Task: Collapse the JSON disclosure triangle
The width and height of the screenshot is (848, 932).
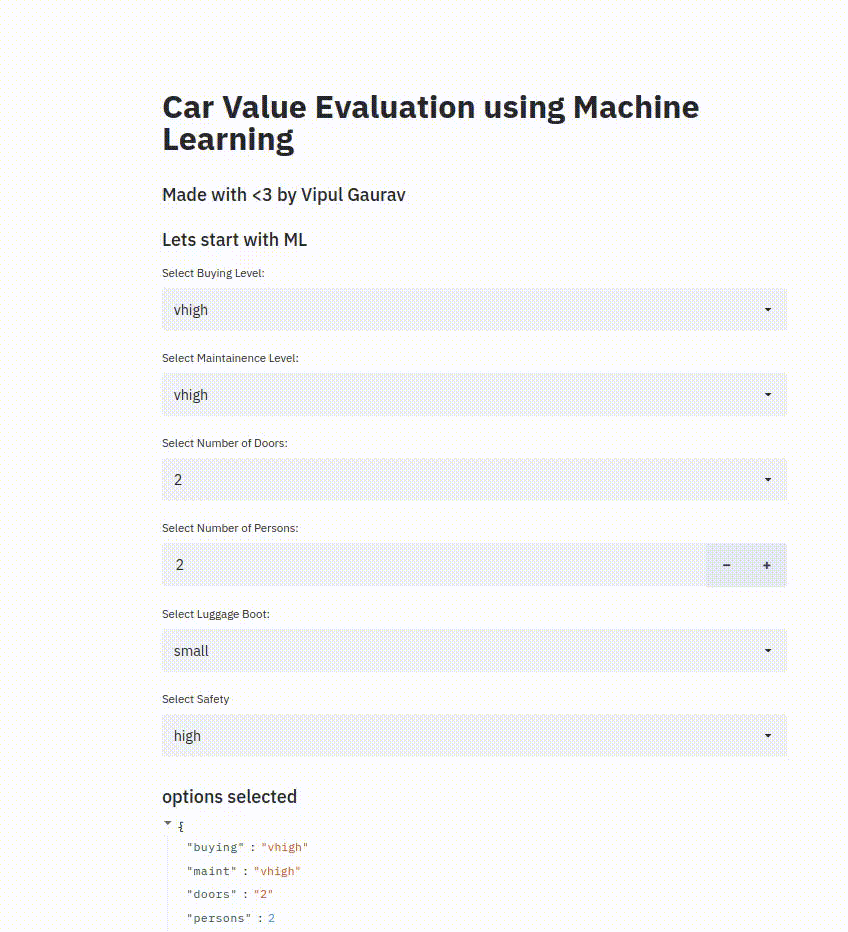Action: (168, 823)
